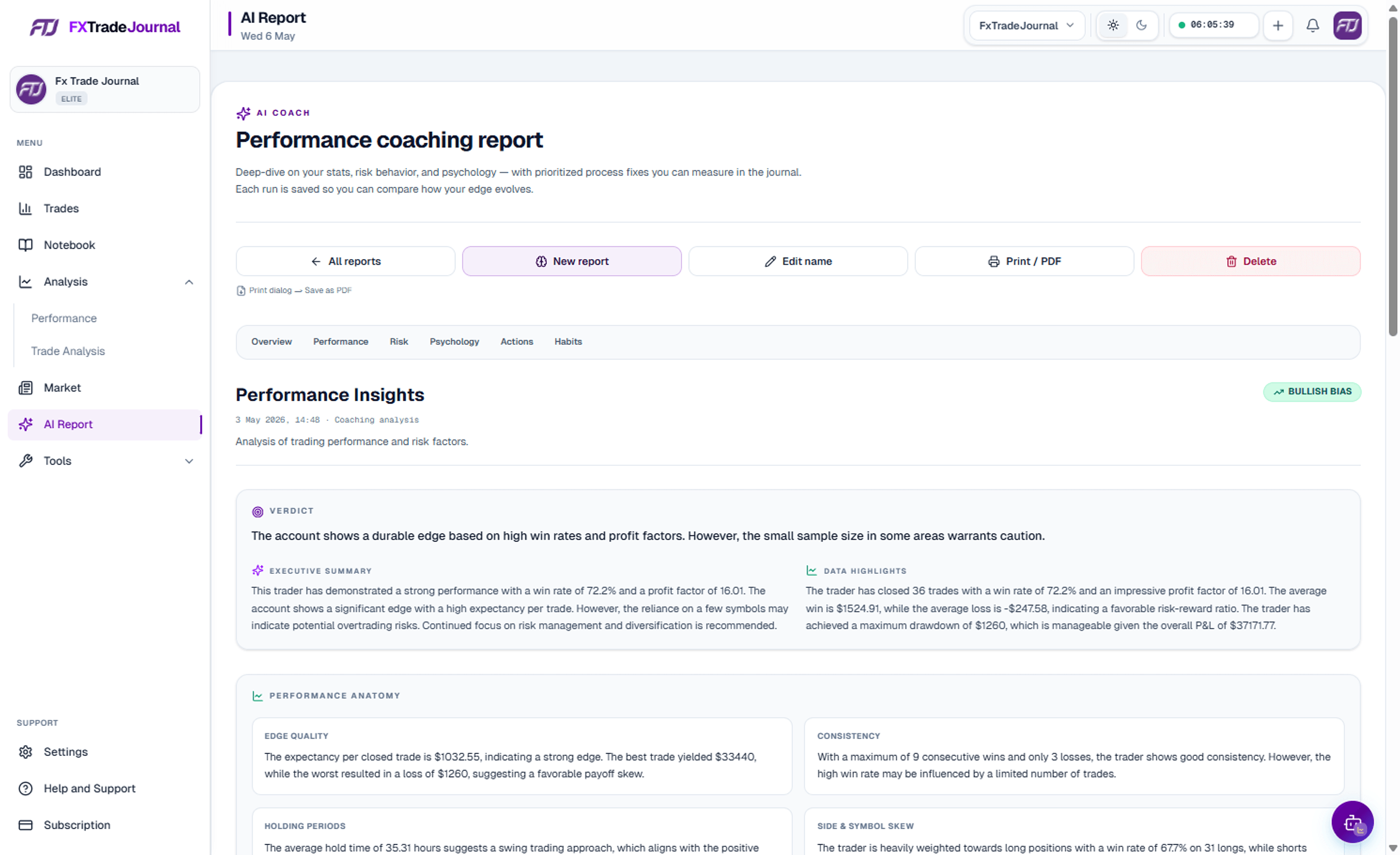The width and height of the screenshot is (1400, 855).
Task: Open the FxTradeJournal account dropdown
Action: pyautogui.click(x=1026, y=25)
